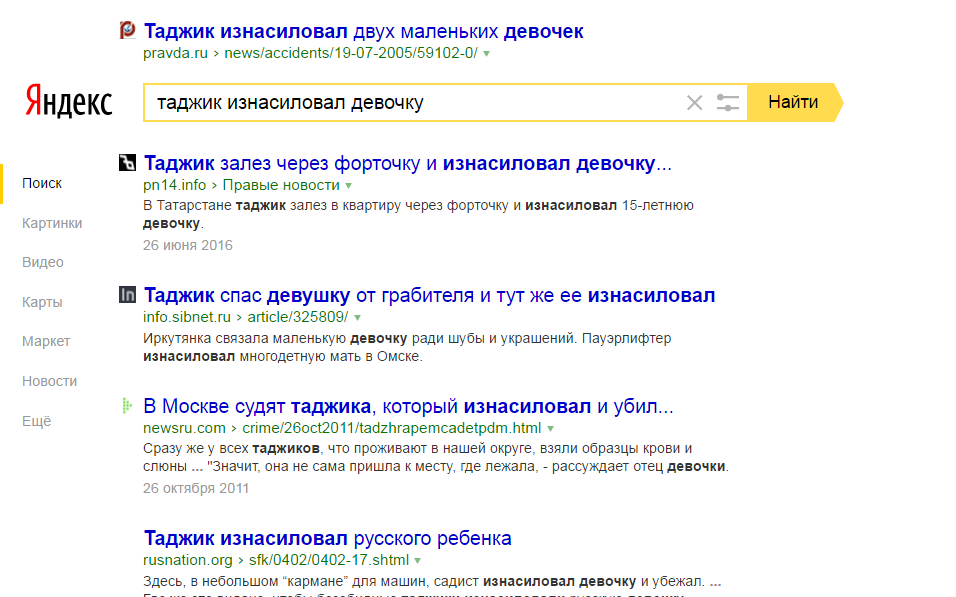The width and height of the screenshot is (956, 597).
Task: Open the pravda.ru result title link
Action: (x=363, y=31)
